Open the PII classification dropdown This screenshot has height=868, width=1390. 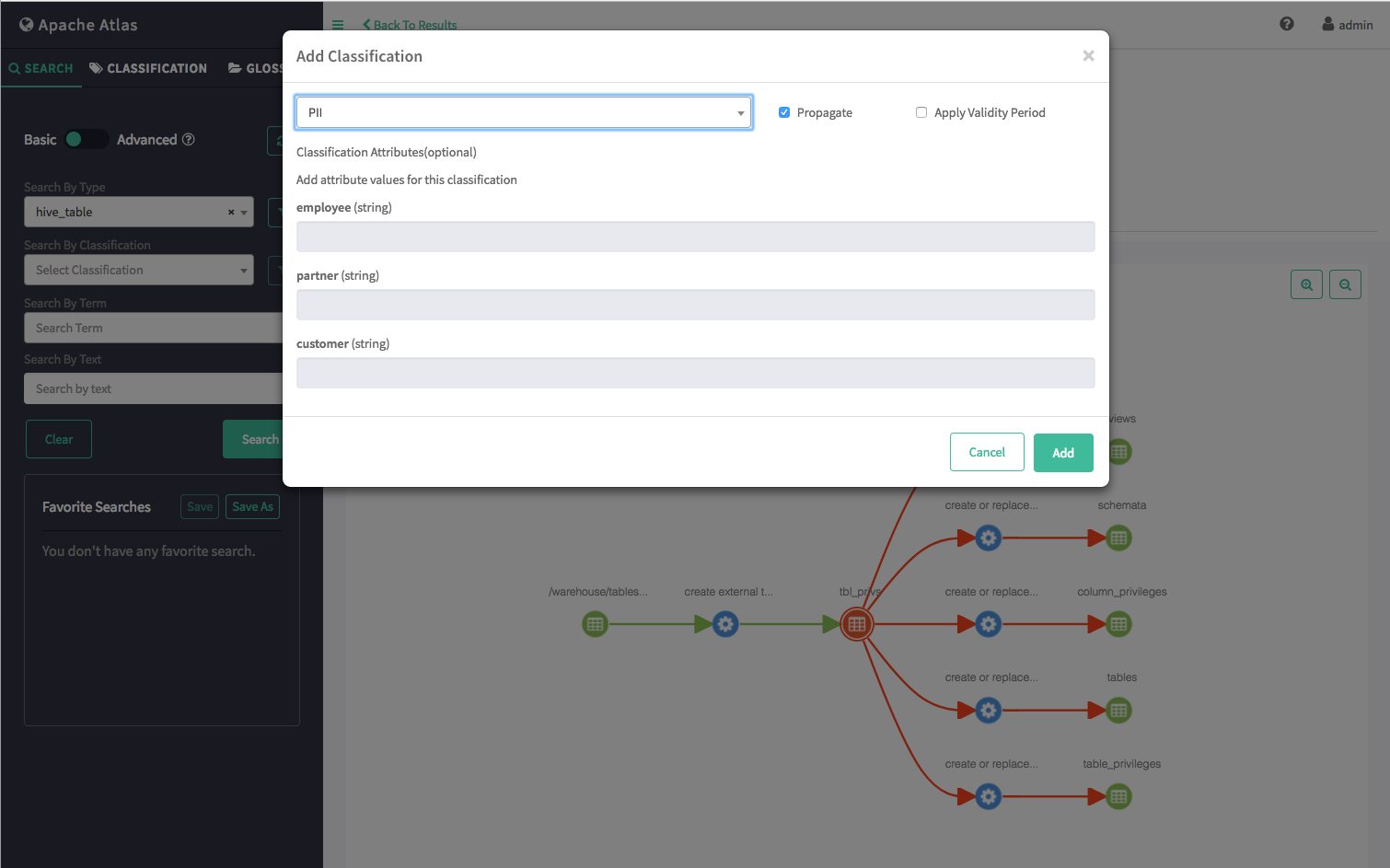coord(524,112)
